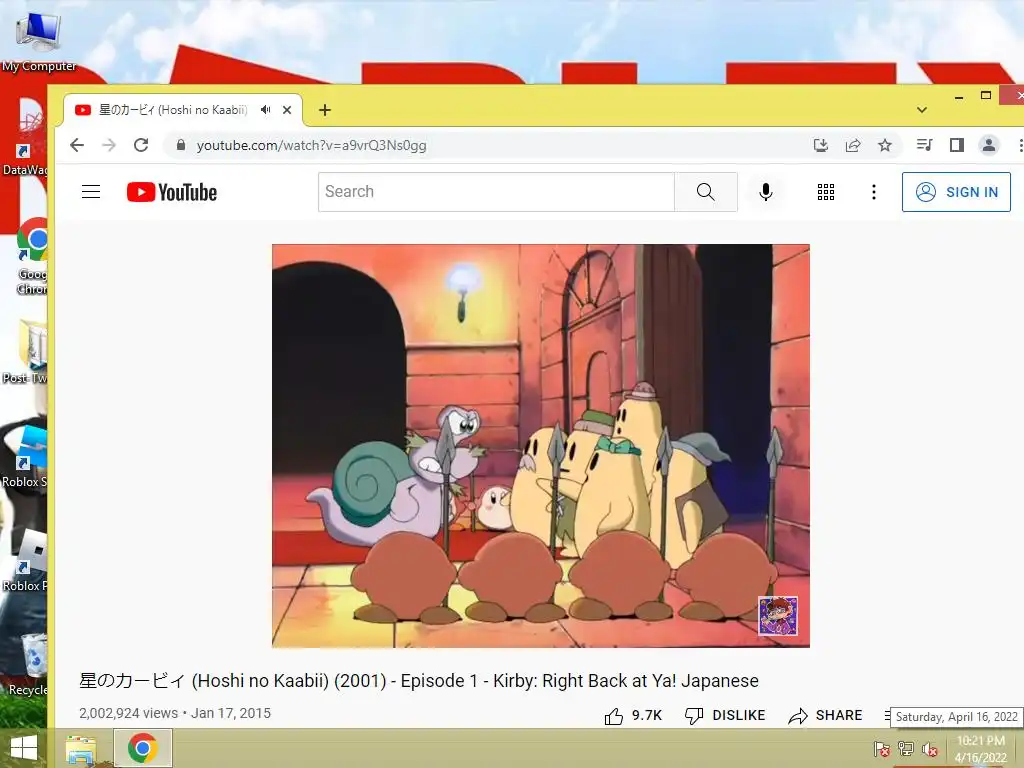Image resolution: width=1024 pixels, height=768 pixels.
Task: Click the address bar URL
Action: coord(312,145)
